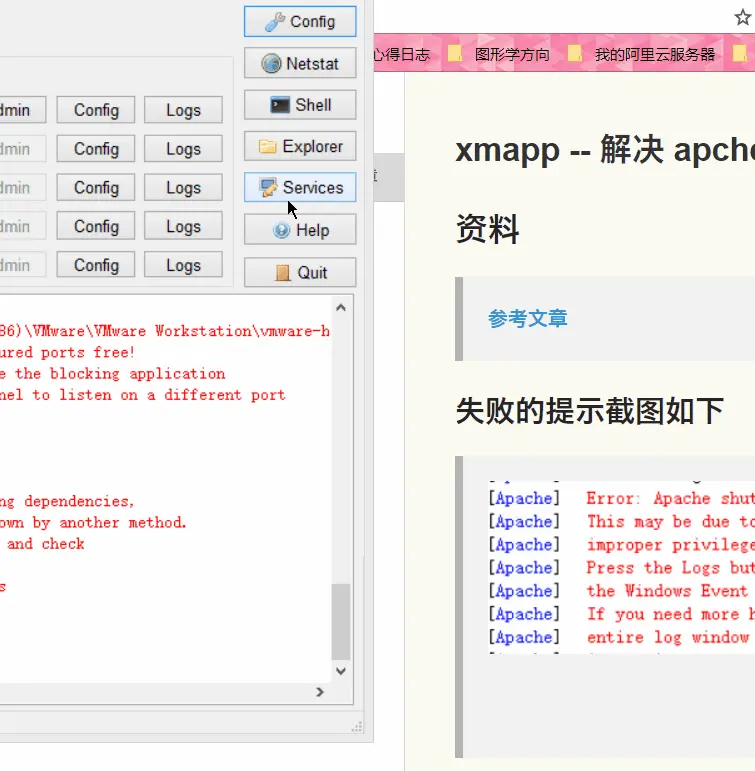Click the 资料 heading in article
755x771 pixels.
click(x=487, y=229)
